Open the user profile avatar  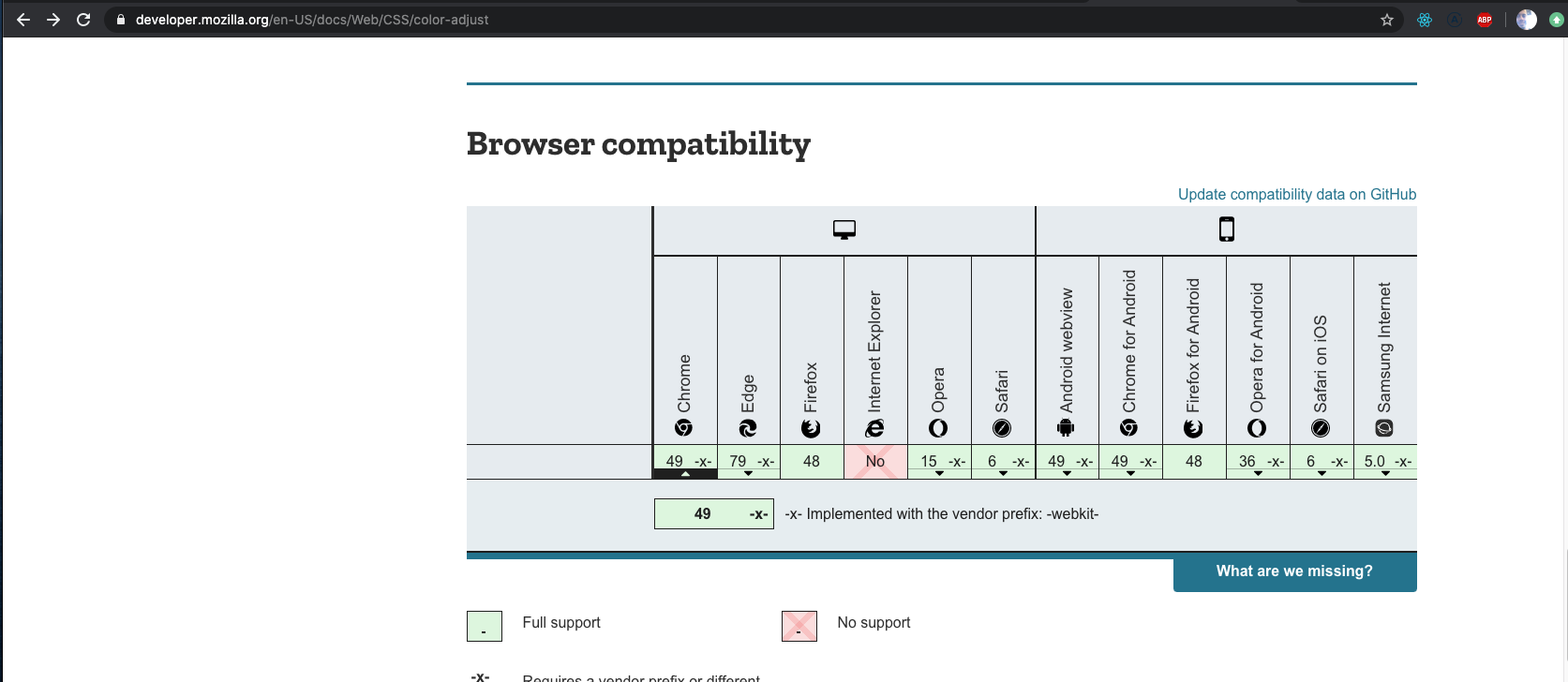(x=1527, y=20)
